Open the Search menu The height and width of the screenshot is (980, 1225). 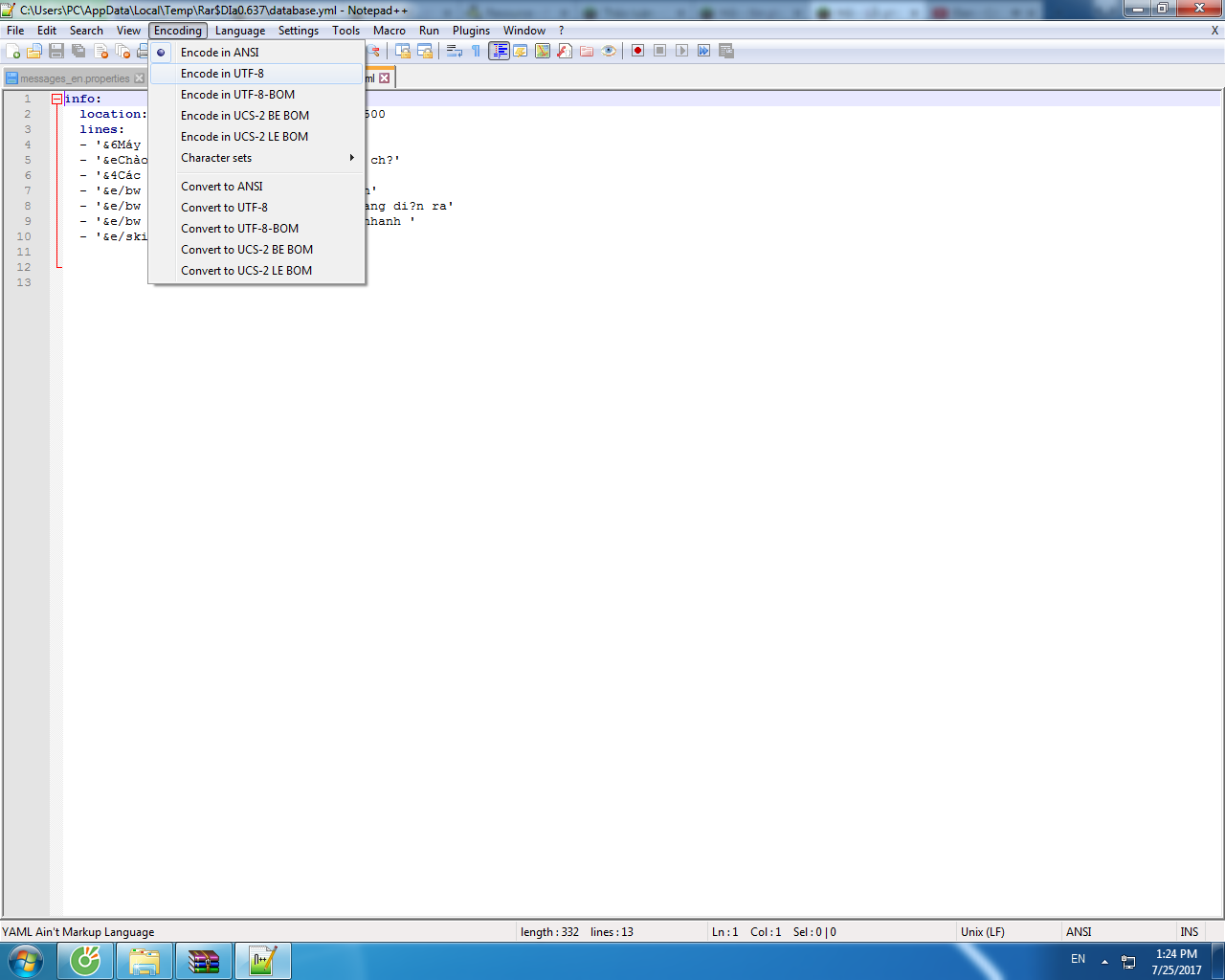click(86, 31)
